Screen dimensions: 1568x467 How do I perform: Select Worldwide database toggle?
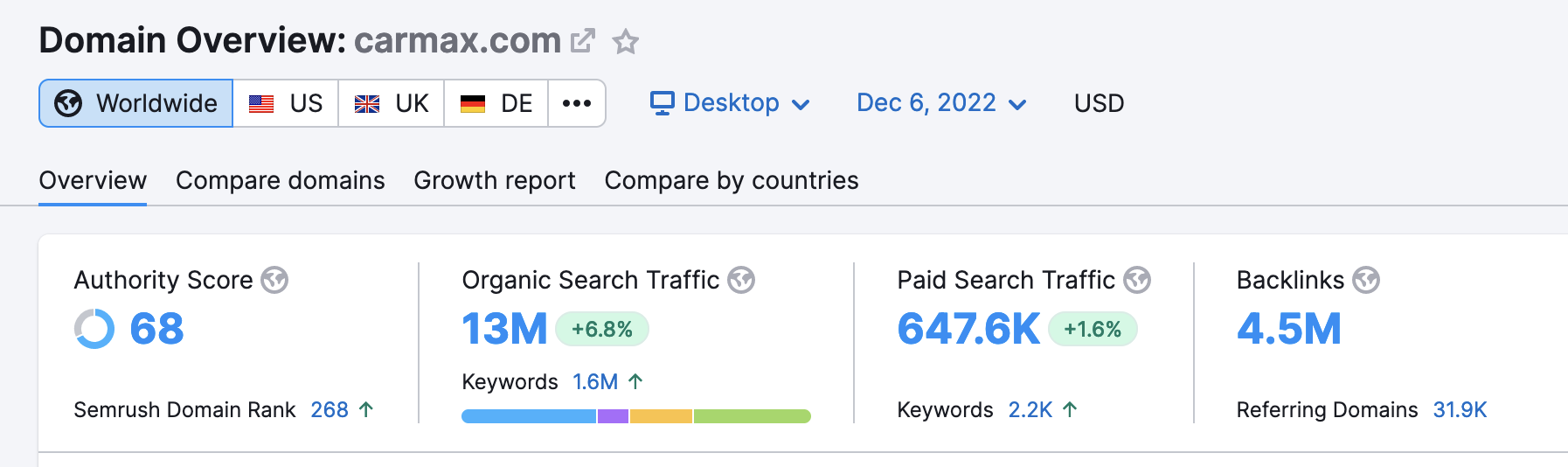[x=136, y=103]
